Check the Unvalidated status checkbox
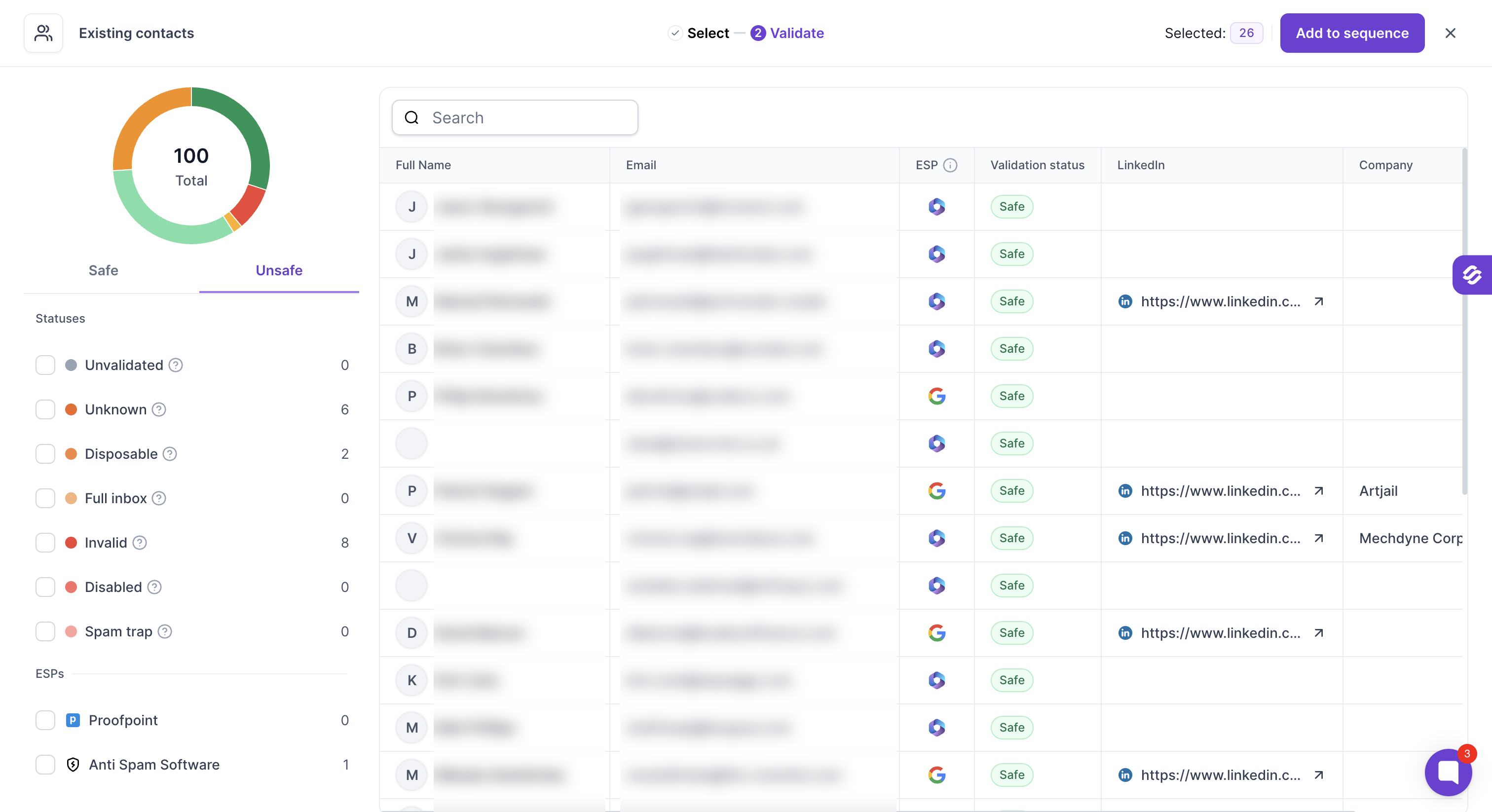Image resolution: width=1492 pixels, height=812 pixels. tap(45, 365)
